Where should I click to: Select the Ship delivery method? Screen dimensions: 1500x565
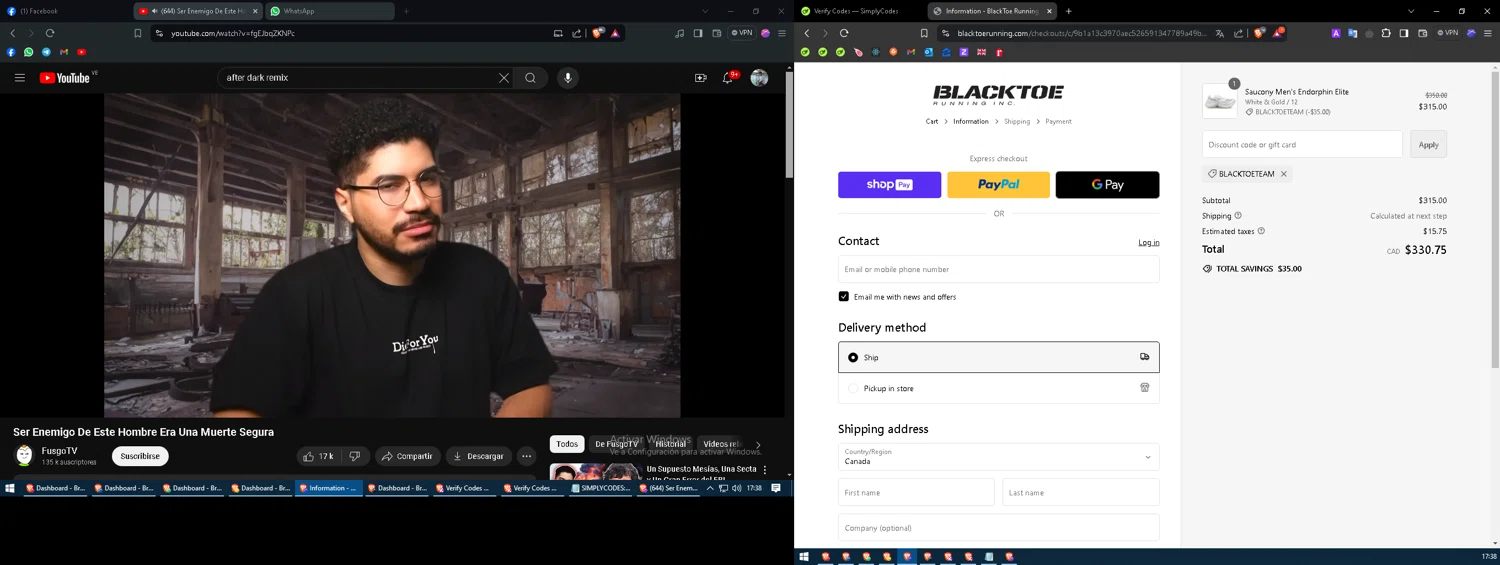point(998,357)
